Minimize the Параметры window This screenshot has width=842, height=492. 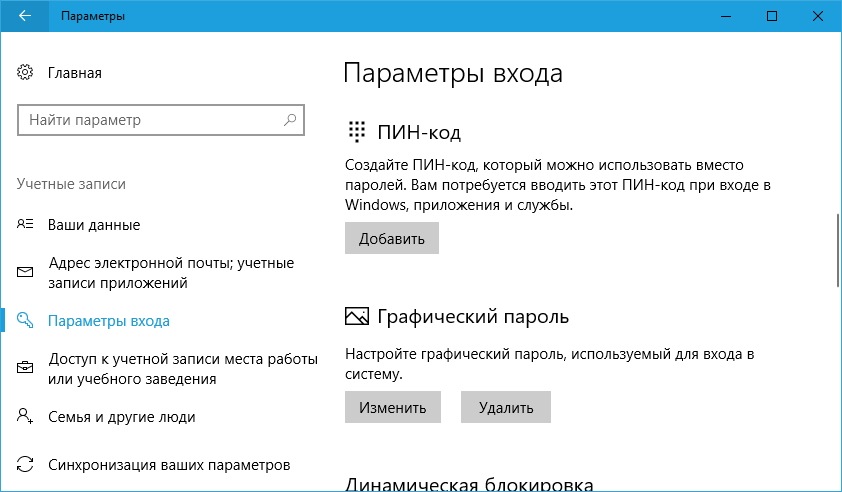(726, 16)
